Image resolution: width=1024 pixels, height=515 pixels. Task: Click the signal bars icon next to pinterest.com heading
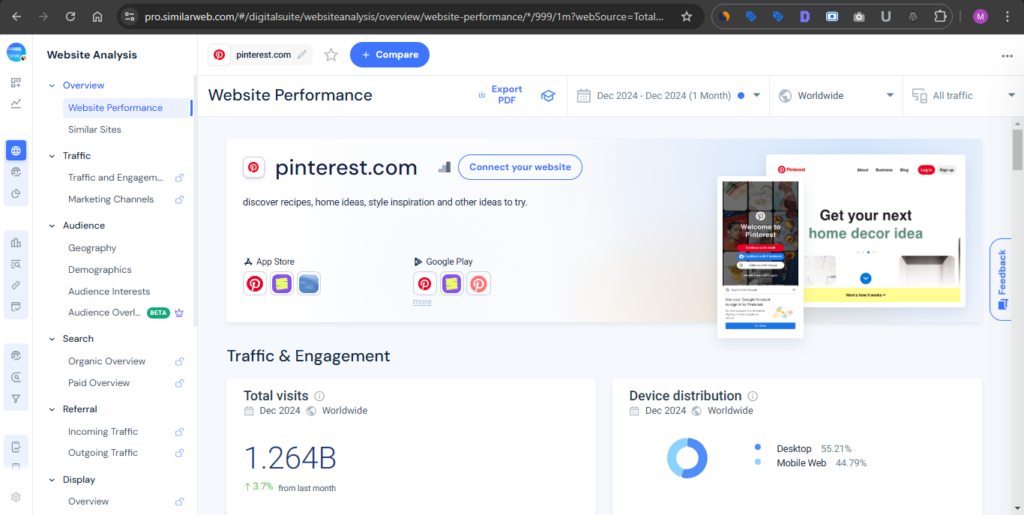click(444, 167)
